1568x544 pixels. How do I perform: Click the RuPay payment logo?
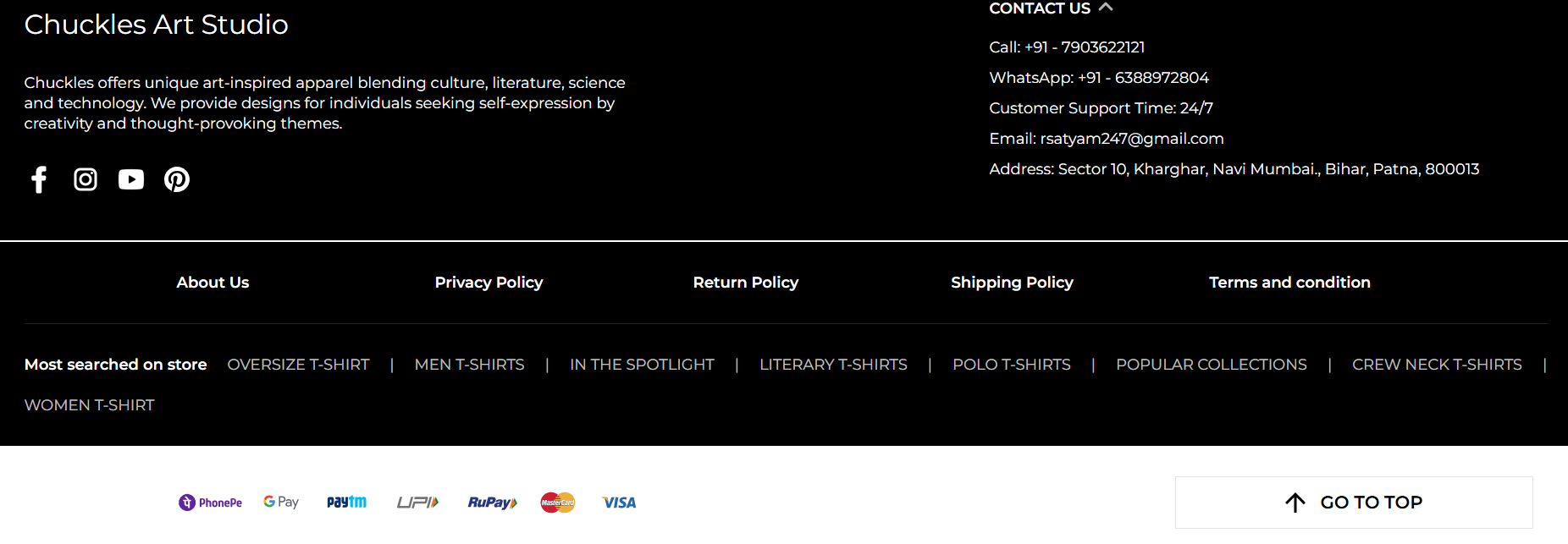492,503
